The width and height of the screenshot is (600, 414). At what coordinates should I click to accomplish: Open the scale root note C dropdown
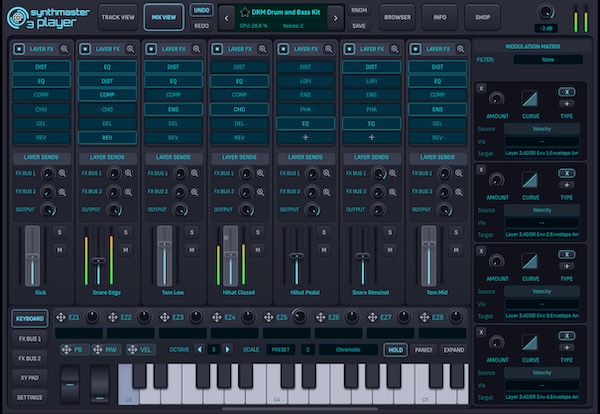pos(308,350)
